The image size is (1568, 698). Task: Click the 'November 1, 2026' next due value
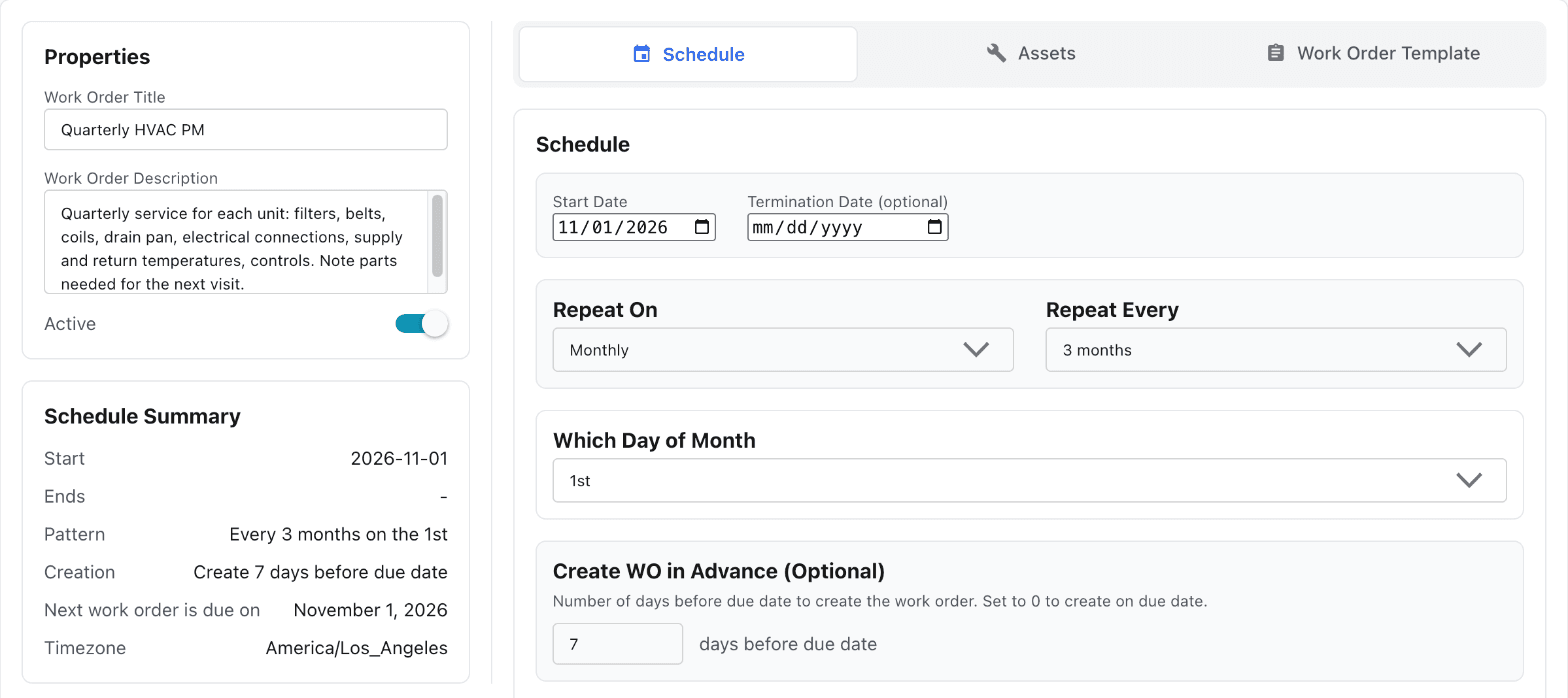click(371, 610)
